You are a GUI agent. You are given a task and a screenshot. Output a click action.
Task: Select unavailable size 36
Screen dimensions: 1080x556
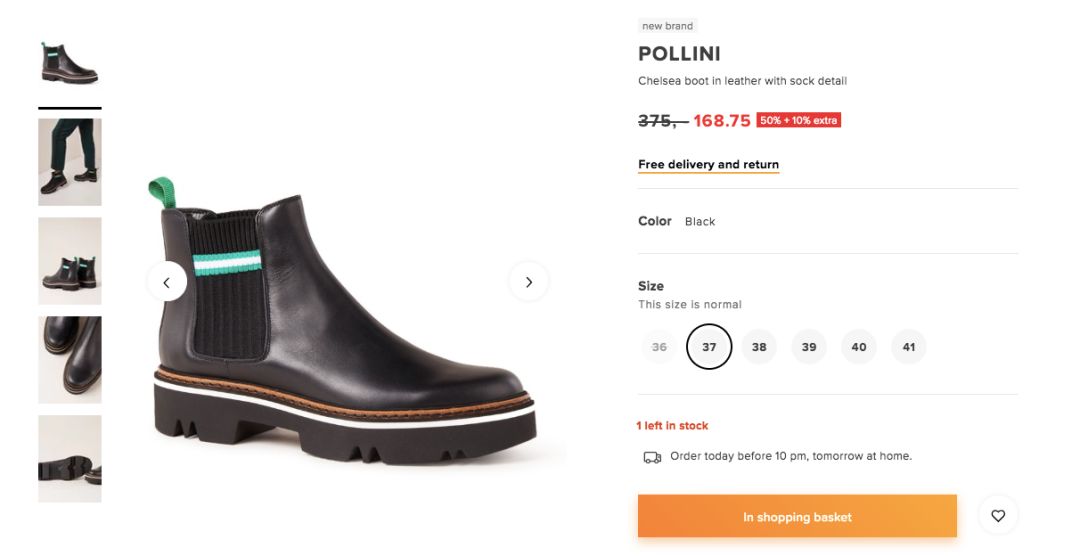[659, 347]
